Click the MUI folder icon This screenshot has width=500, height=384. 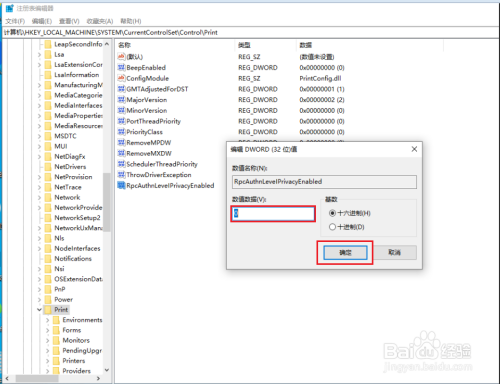[48, 146]
